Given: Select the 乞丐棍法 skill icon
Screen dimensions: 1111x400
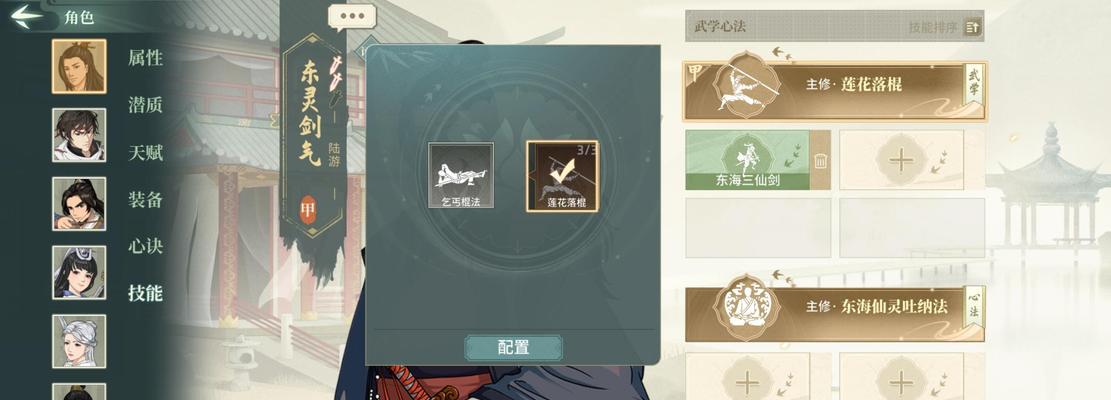Looking at the screenshot, I should 461,176.
